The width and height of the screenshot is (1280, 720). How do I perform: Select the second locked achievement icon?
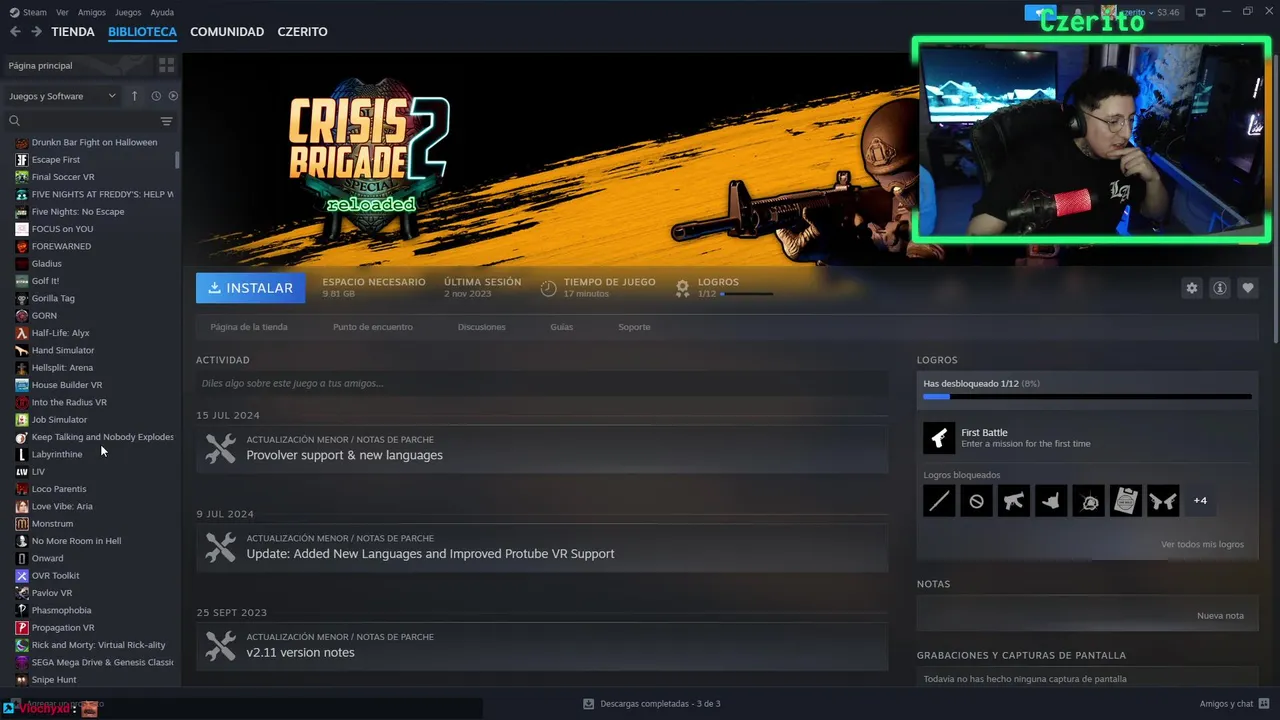[x=977, y=501]
